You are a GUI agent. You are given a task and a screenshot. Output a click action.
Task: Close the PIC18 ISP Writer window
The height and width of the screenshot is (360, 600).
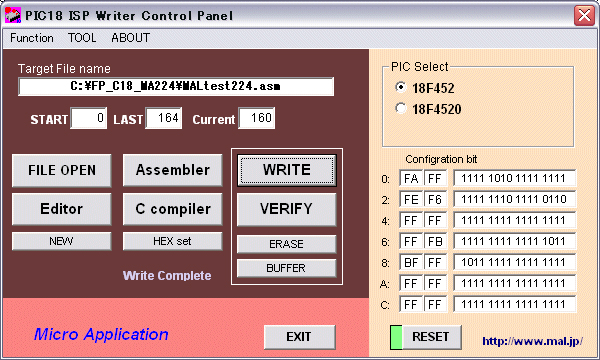click(584, 16)
